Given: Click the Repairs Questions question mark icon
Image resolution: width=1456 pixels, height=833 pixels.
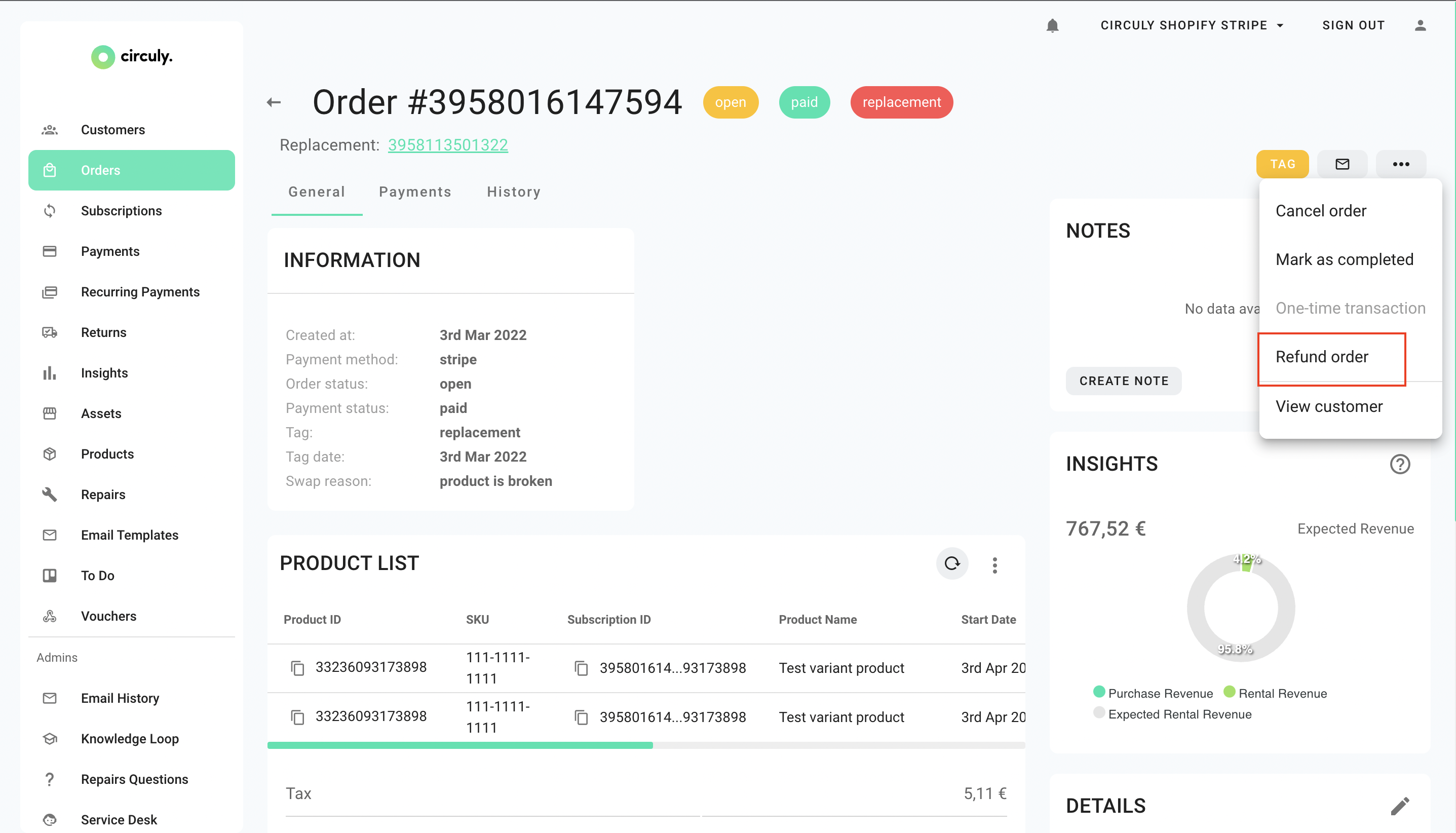Looking at the screenshot, I should tap(50, 779).
